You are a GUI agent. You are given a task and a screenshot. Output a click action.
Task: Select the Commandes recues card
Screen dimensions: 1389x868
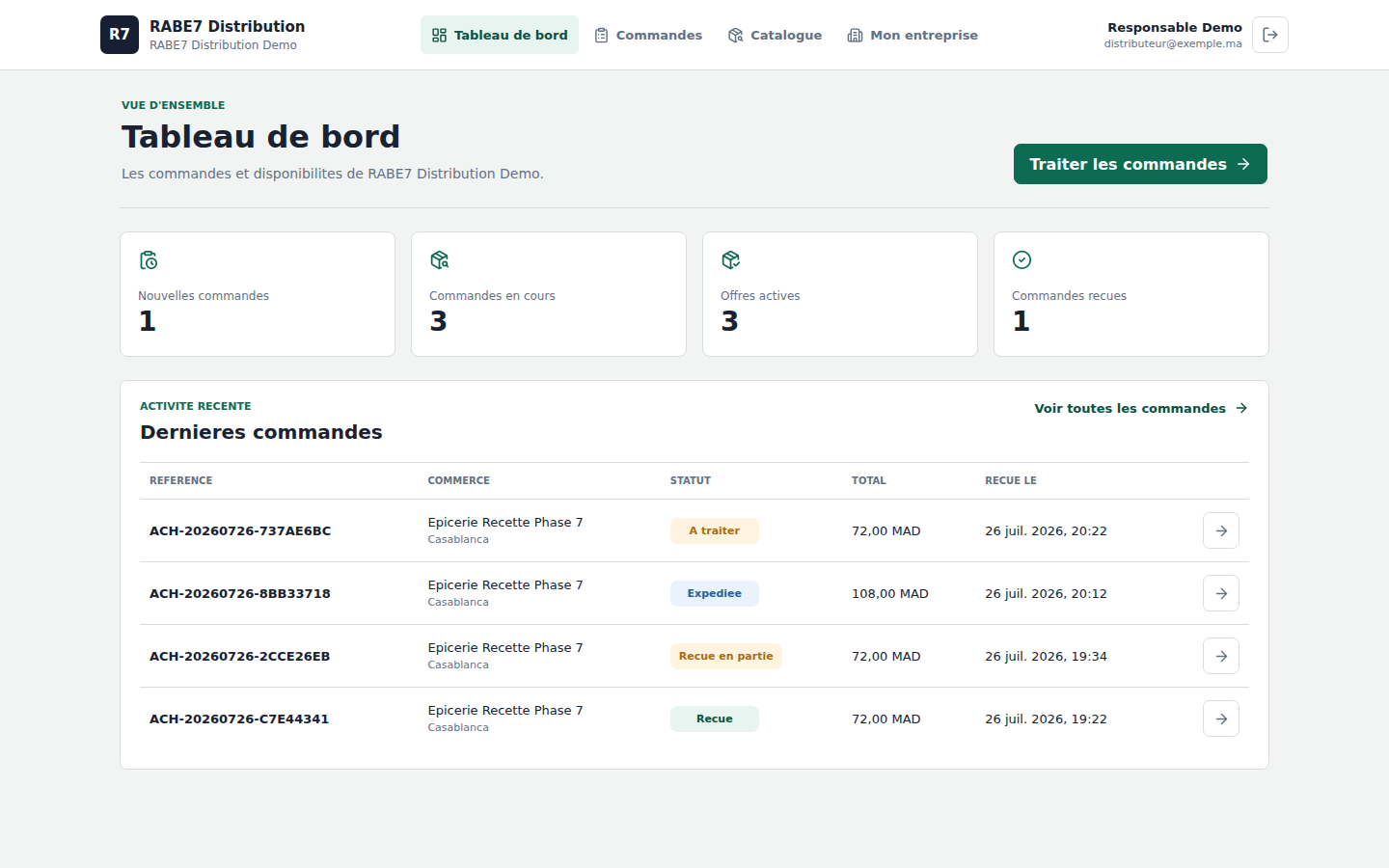click(x=1131, y=294)
